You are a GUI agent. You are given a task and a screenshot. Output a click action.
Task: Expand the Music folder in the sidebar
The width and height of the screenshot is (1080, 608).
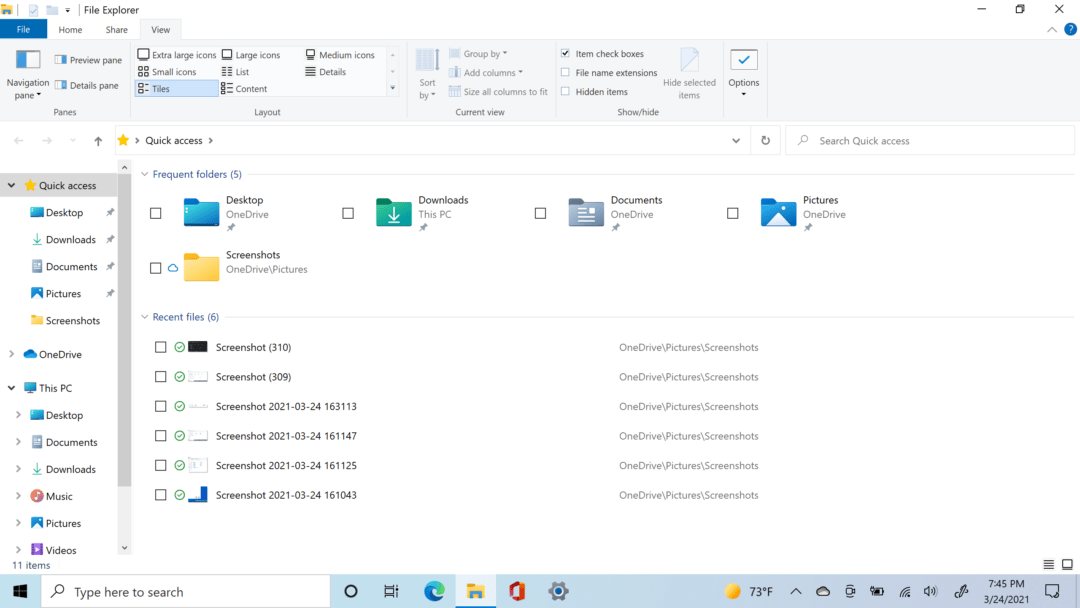(x=19, y=495)
